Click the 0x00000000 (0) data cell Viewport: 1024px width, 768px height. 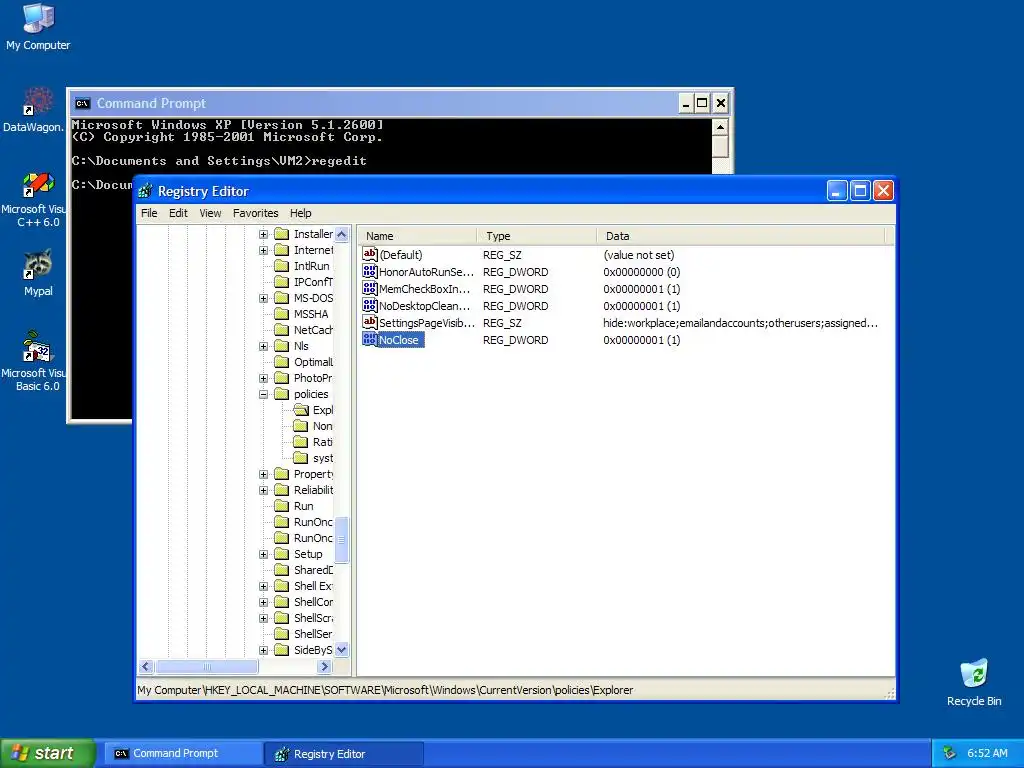point(641,272)
